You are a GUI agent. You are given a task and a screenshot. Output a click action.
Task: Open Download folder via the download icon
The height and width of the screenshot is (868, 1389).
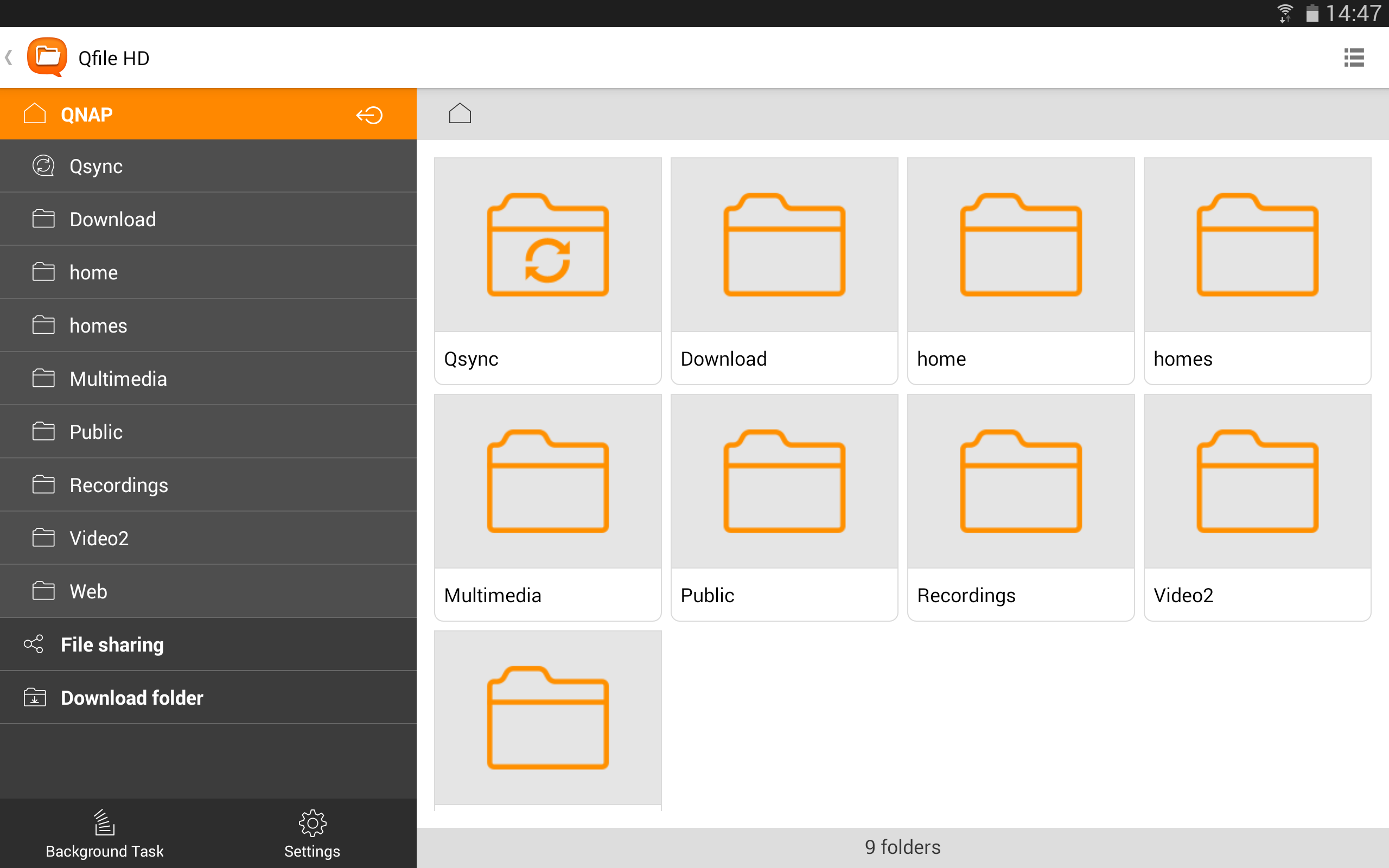(x=34, y=698)
